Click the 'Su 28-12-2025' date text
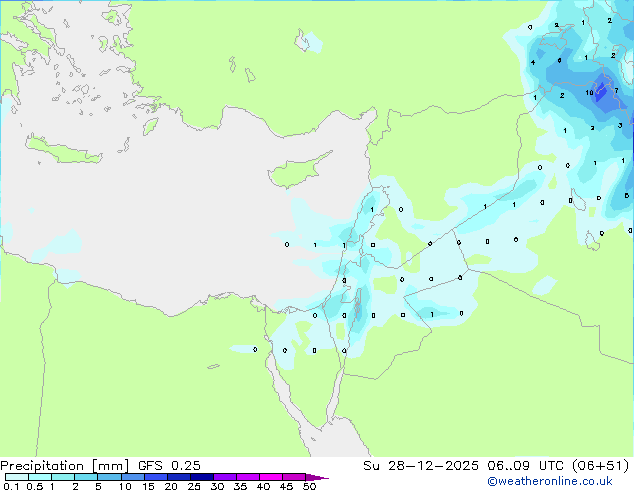Screen dimensions: 634x490 click(421, 466)
